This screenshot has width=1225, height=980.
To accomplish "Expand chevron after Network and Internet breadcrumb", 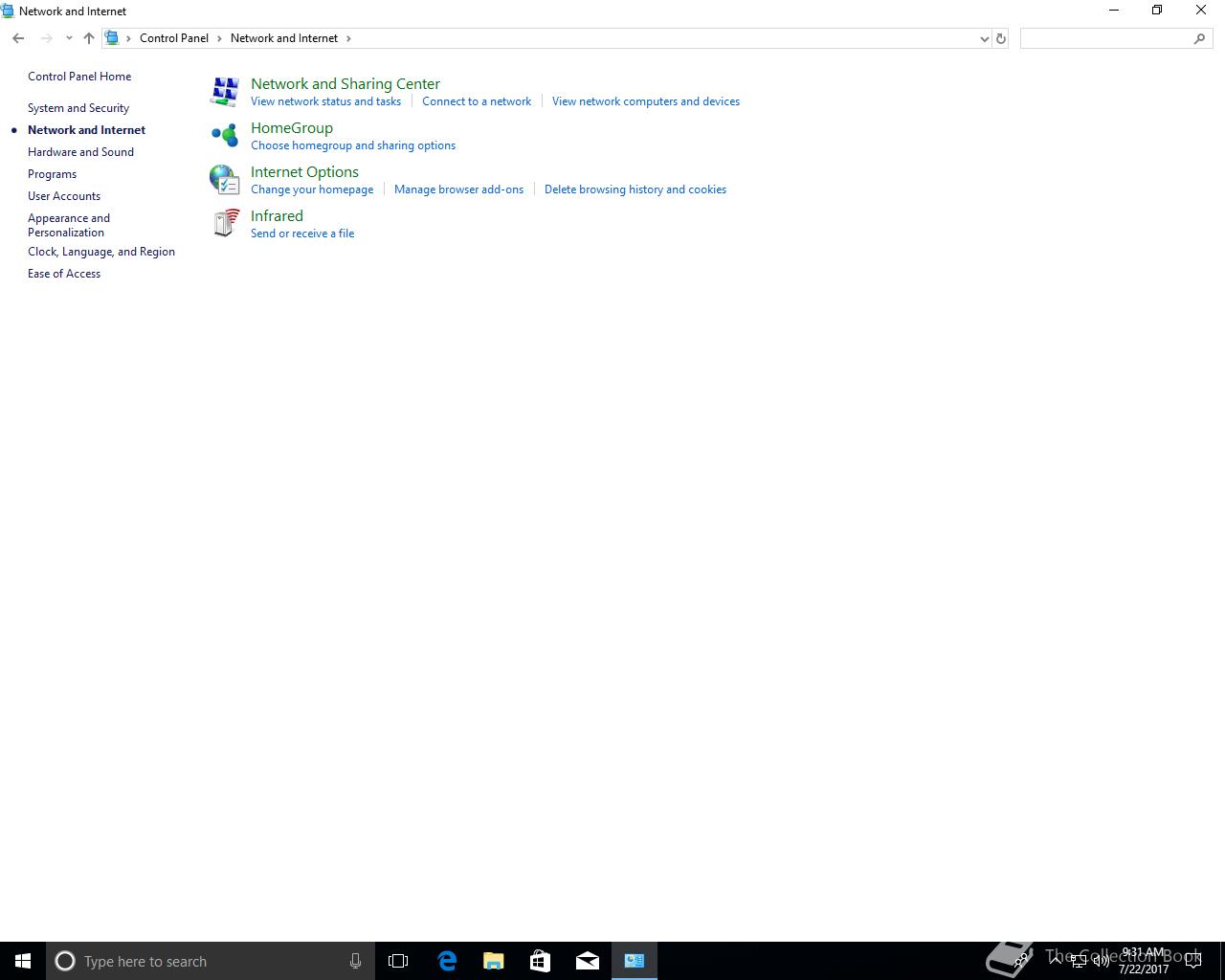I will [348, 38].
